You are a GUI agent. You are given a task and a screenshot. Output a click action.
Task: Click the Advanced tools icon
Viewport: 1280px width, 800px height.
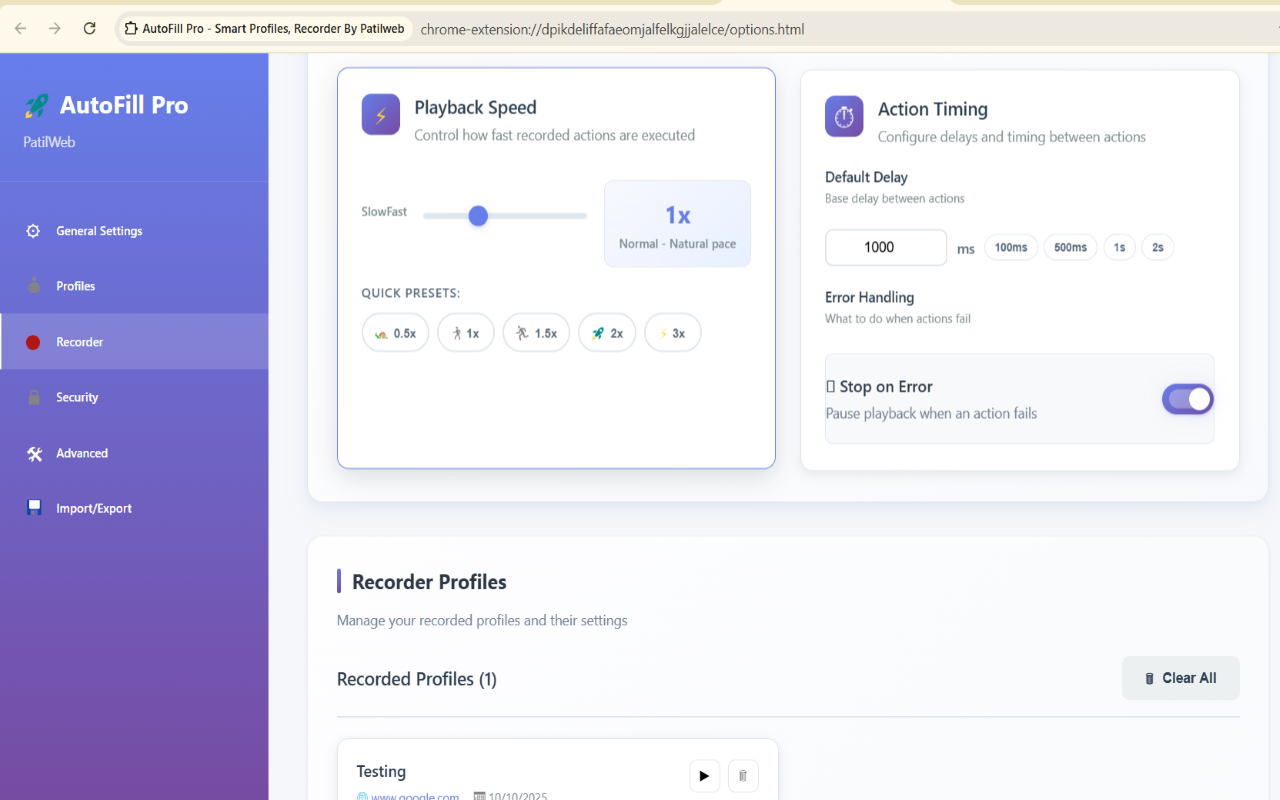[x=34, y=453]
